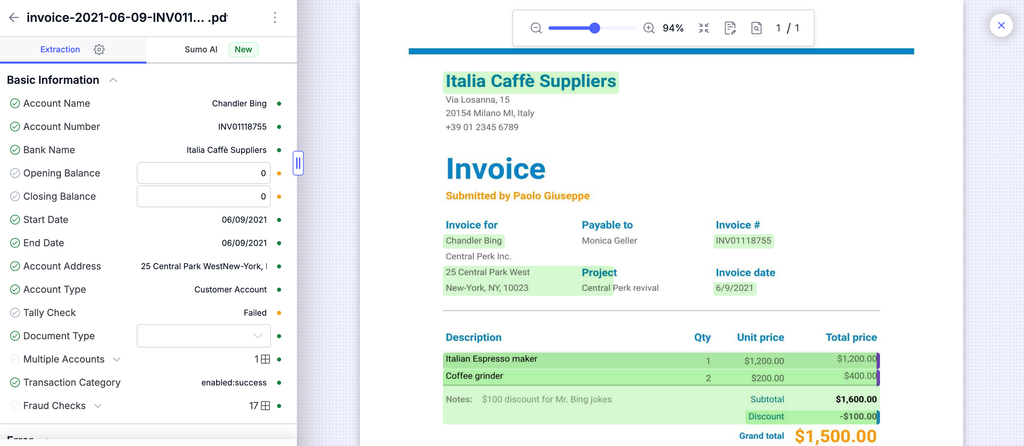The height and width of the screenshot is (446, 1024).
Task: Toggle the Transaction Category verification check
Action: point(15,383)
